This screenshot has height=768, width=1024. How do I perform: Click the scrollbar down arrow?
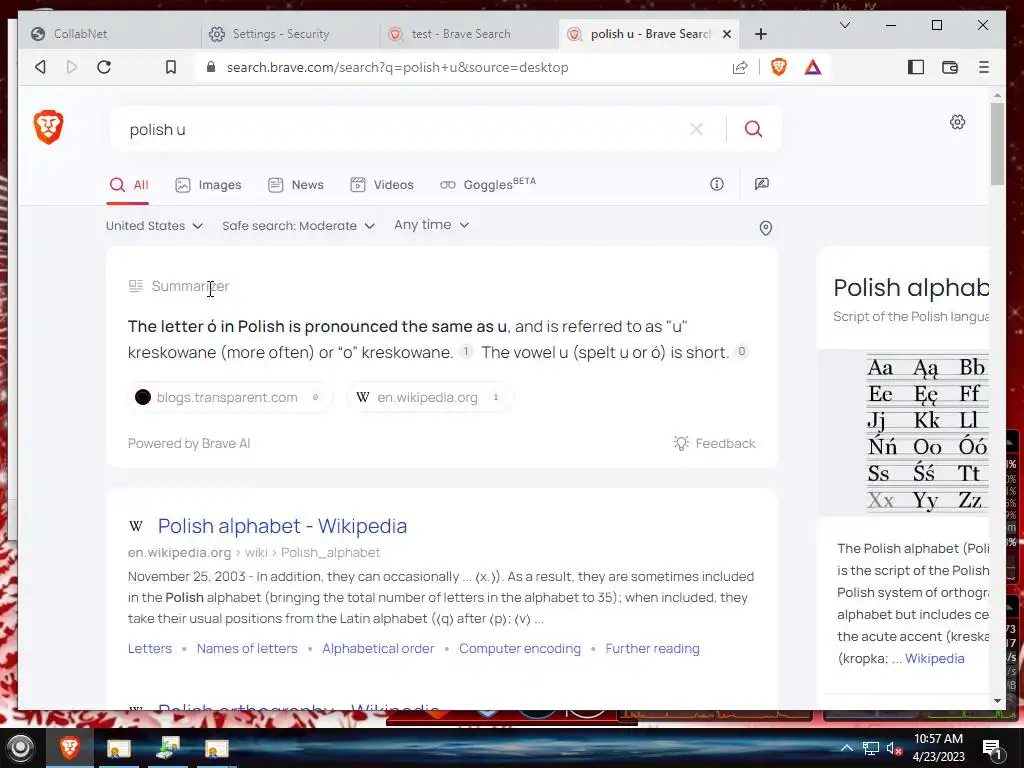click(x=997, y=701)
